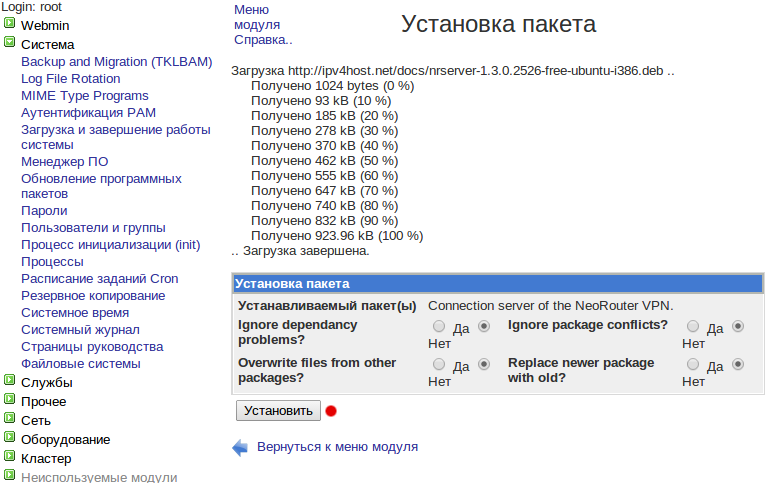Open Кластер category label
The width and height of the screenshot is (768, 483).
46,459
